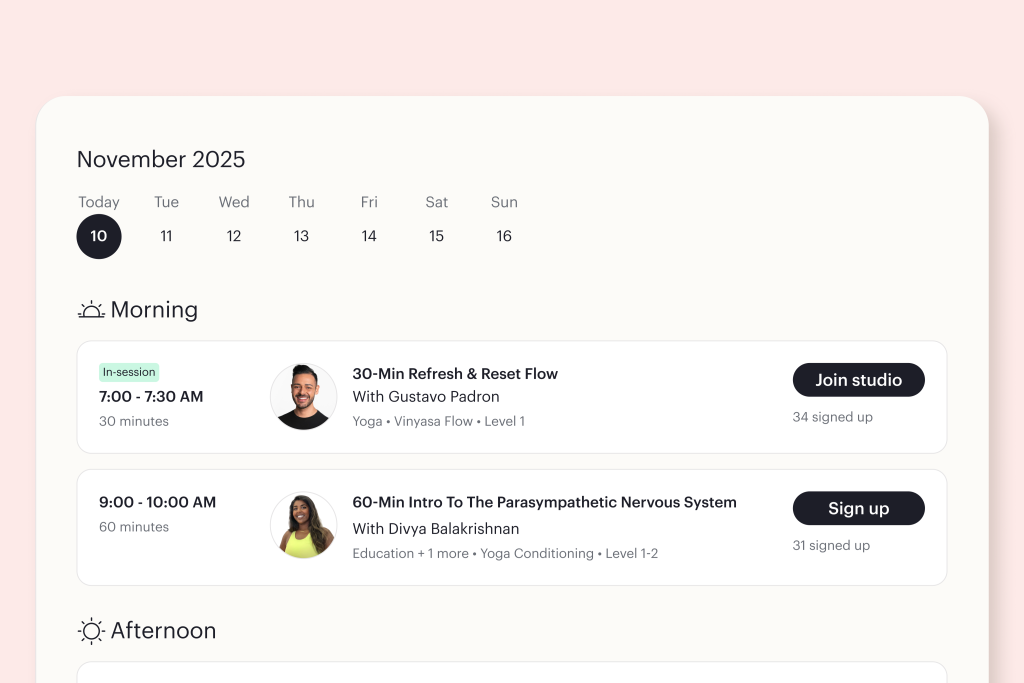Image resolution: width=1024 pixels, height=683 pixels.
Task: Pick Sunday the 16th
Action: (x=504, y=236)
